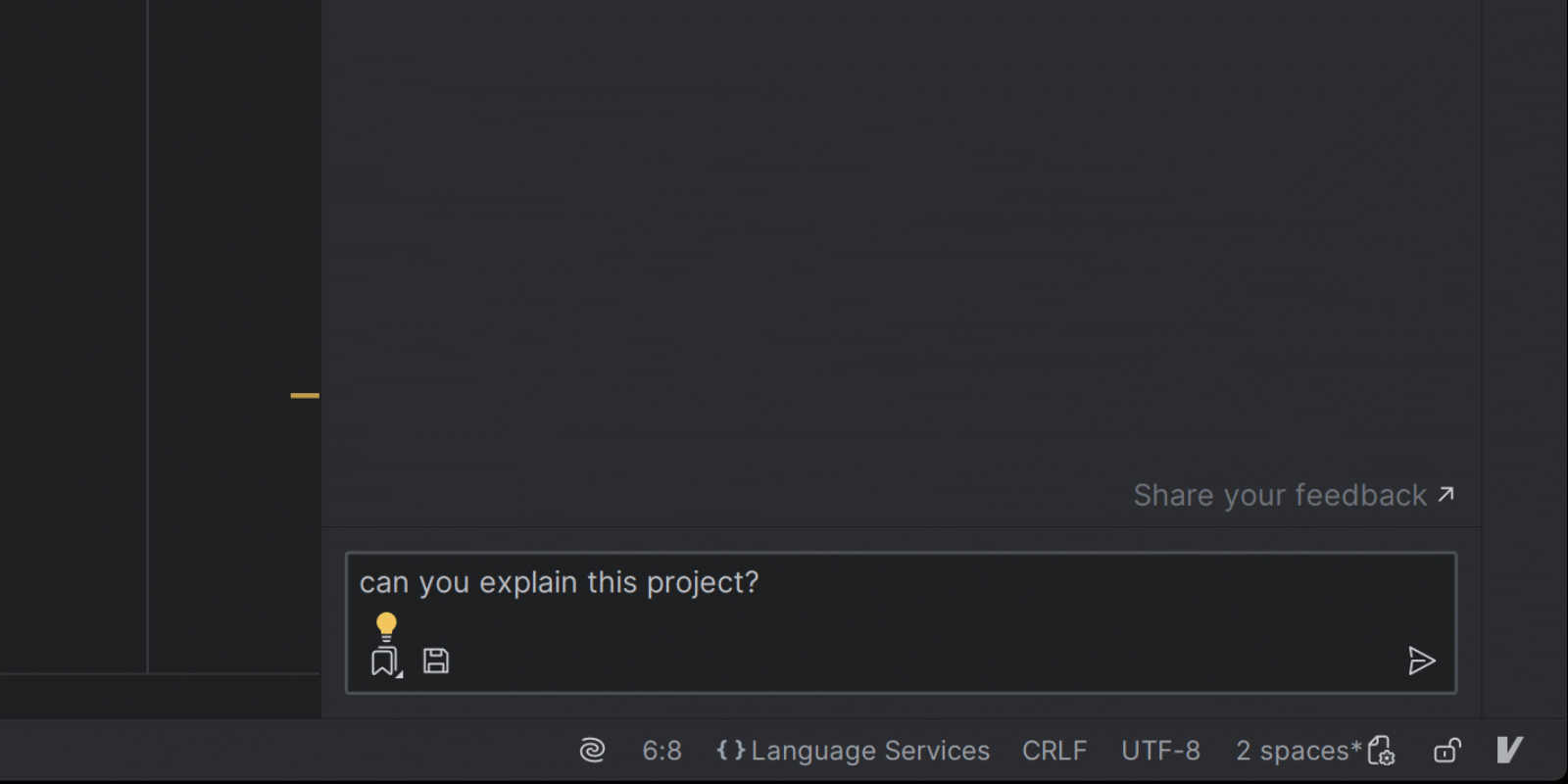Click the 6:8 cursor position indicator

661,751
